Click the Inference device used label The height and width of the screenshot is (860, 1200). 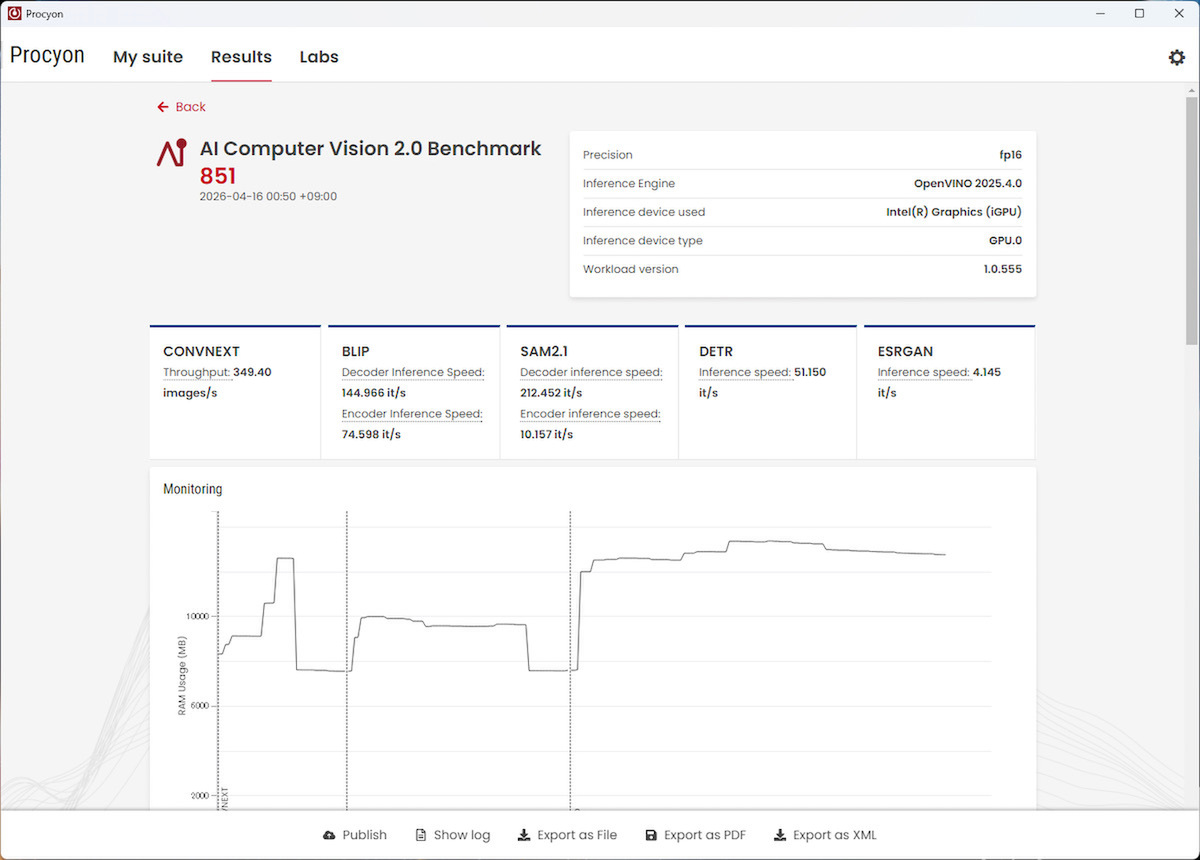tap(644, 212)
